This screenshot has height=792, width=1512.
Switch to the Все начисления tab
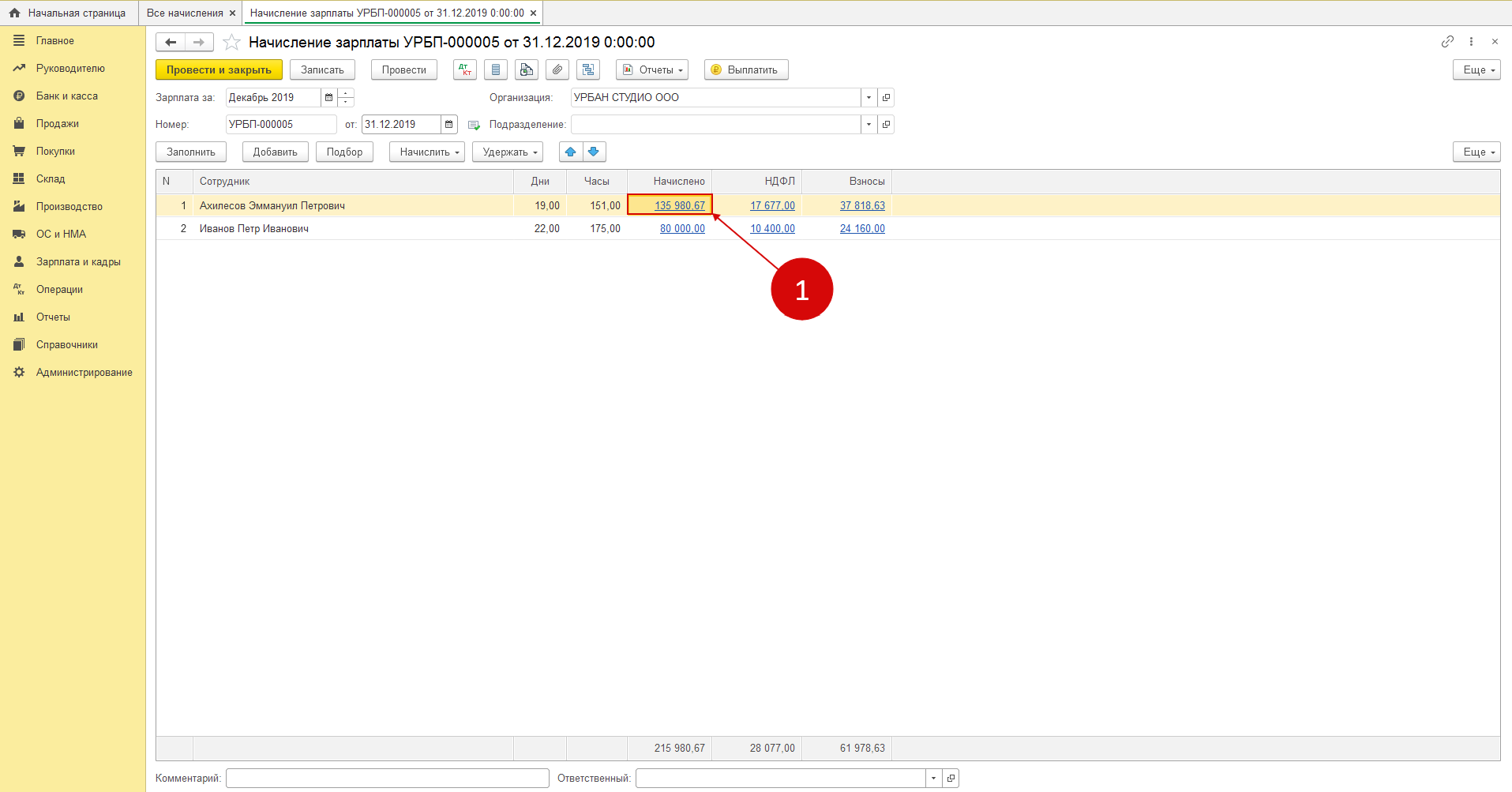click(185, 13)
